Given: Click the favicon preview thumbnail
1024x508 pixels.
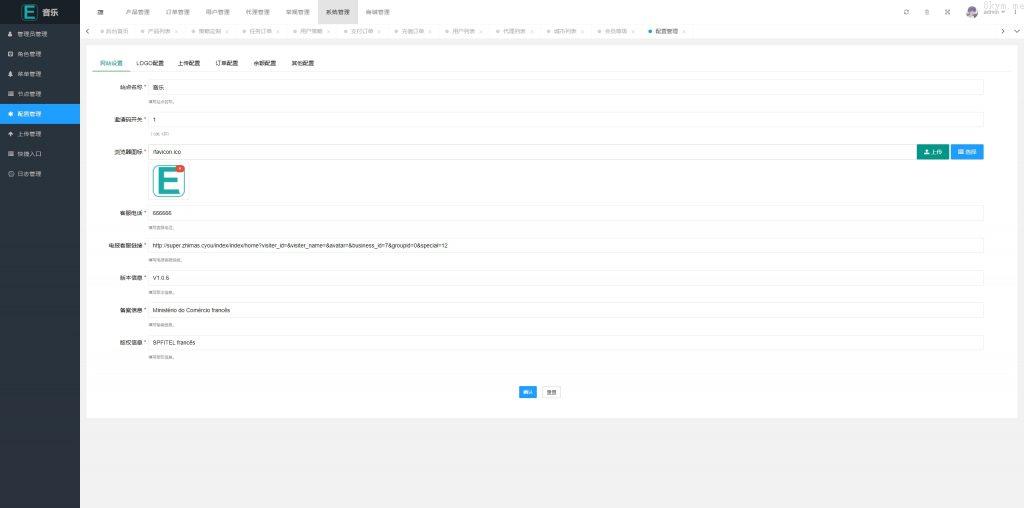Looking at the screenshot, I should [168, 181].
